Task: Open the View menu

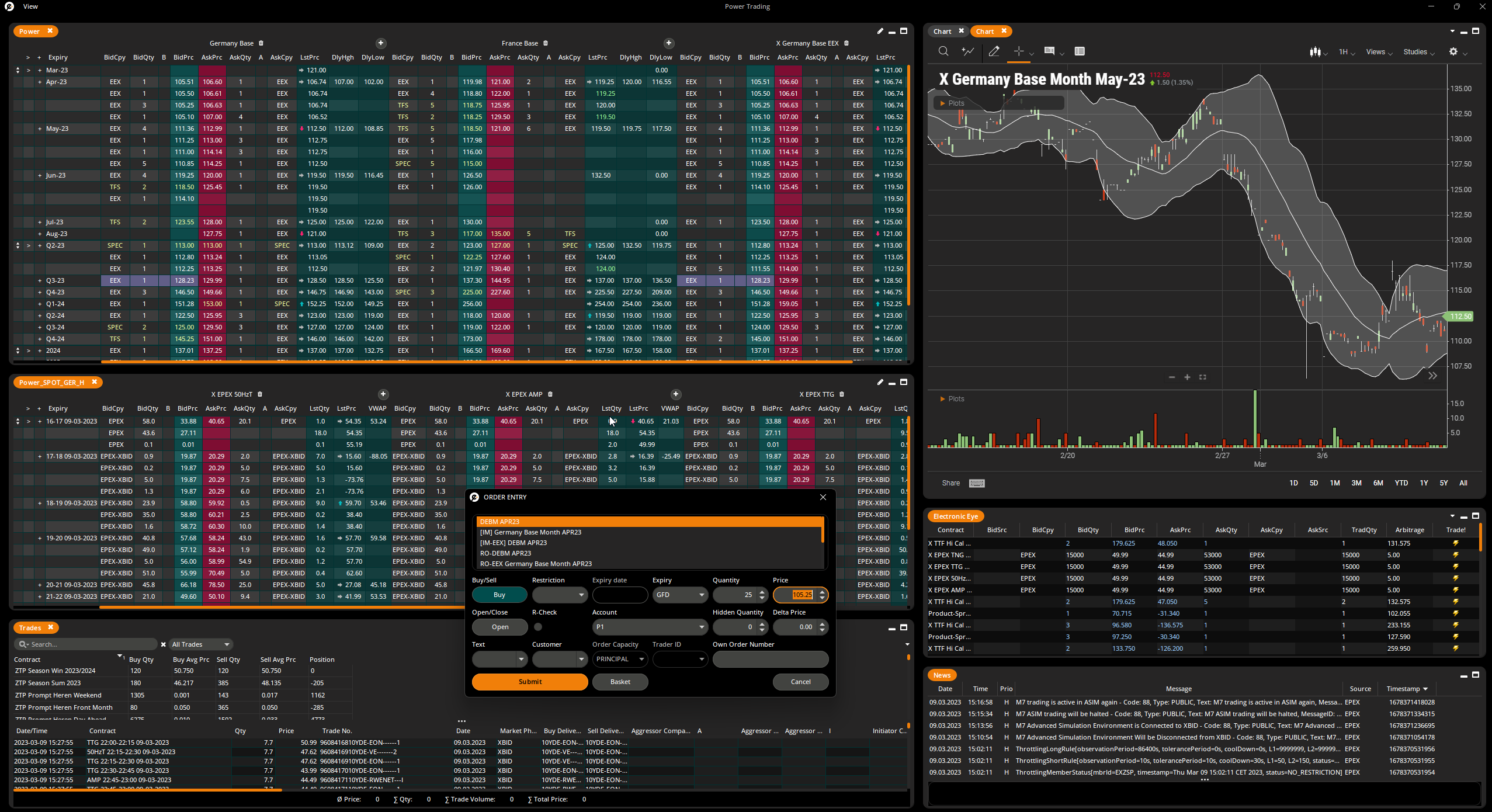Action: point(29,6)
